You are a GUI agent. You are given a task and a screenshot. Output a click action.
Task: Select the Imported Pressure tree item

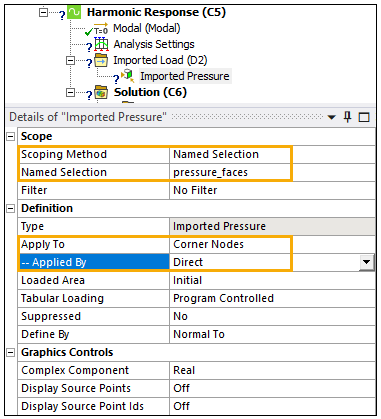pos(185,76)
